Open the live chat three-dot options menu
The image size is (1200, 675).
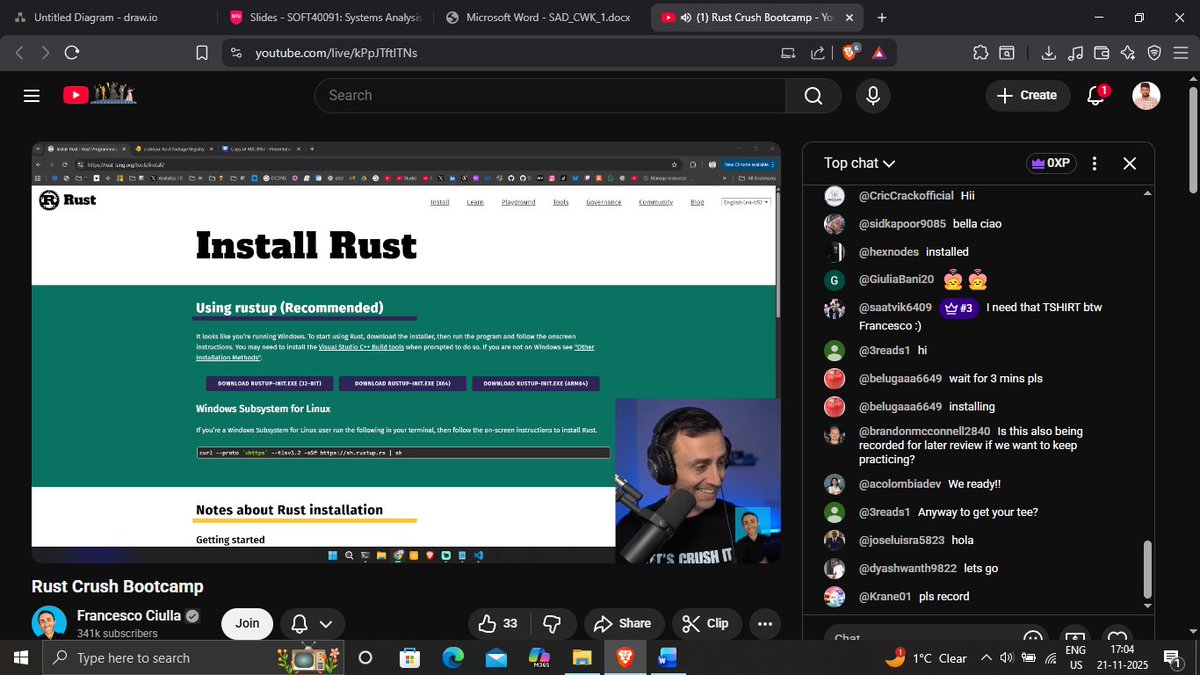[1097, 162]
